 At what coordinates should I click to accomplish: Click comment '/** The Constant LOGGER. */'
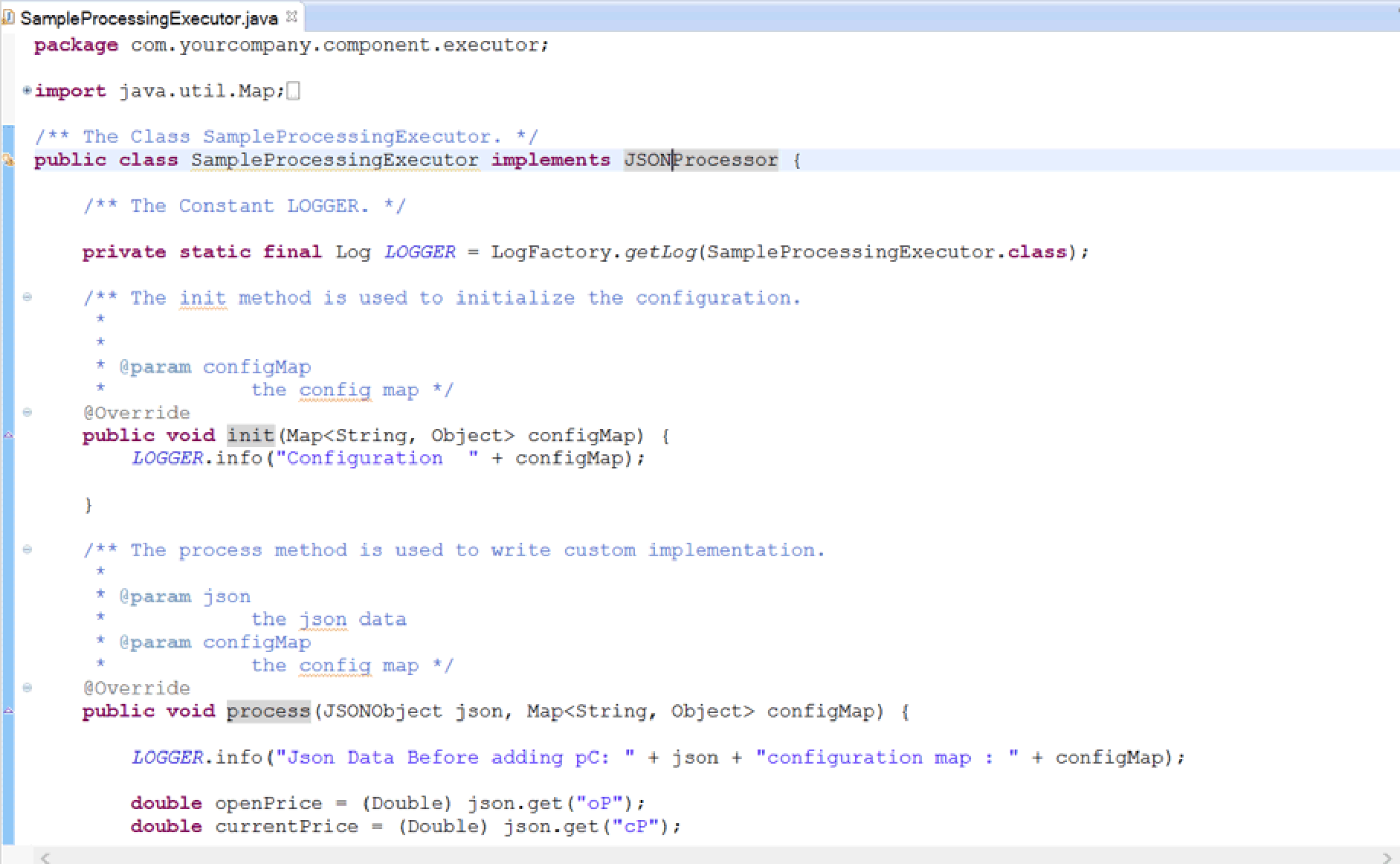point(245,206)
